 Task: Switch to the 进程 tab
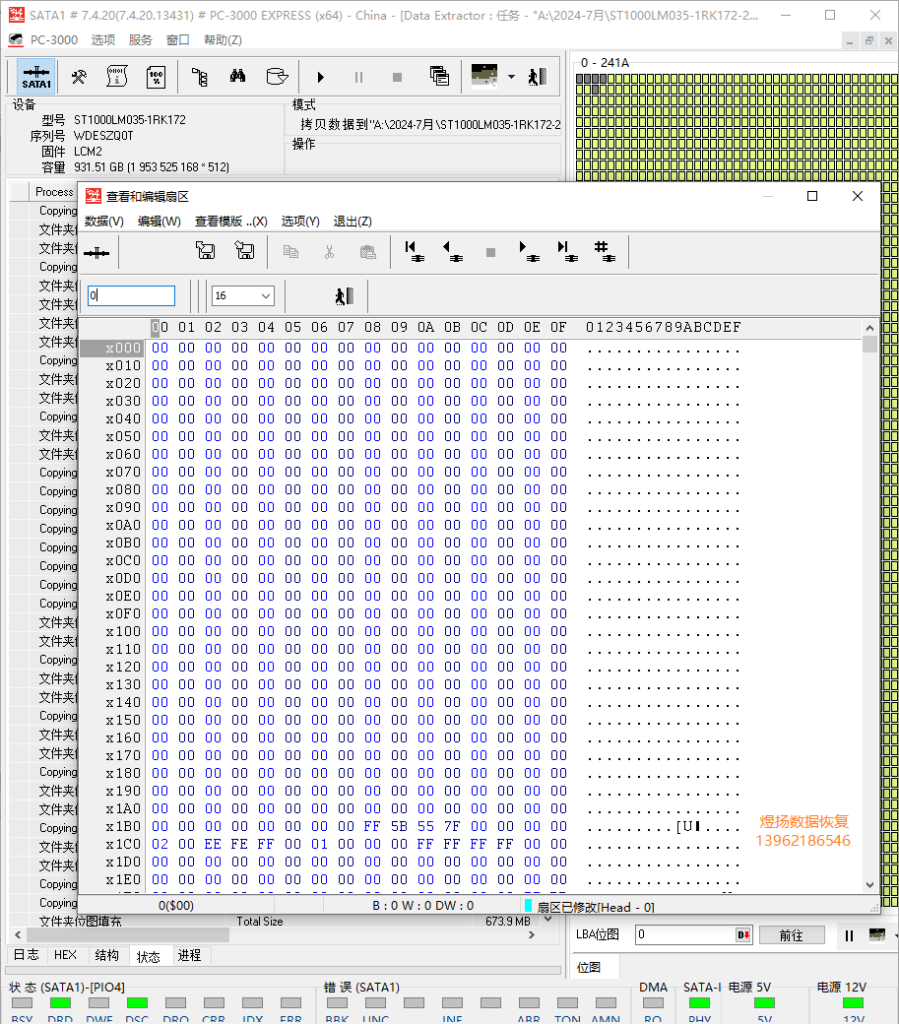coord(189,955)
